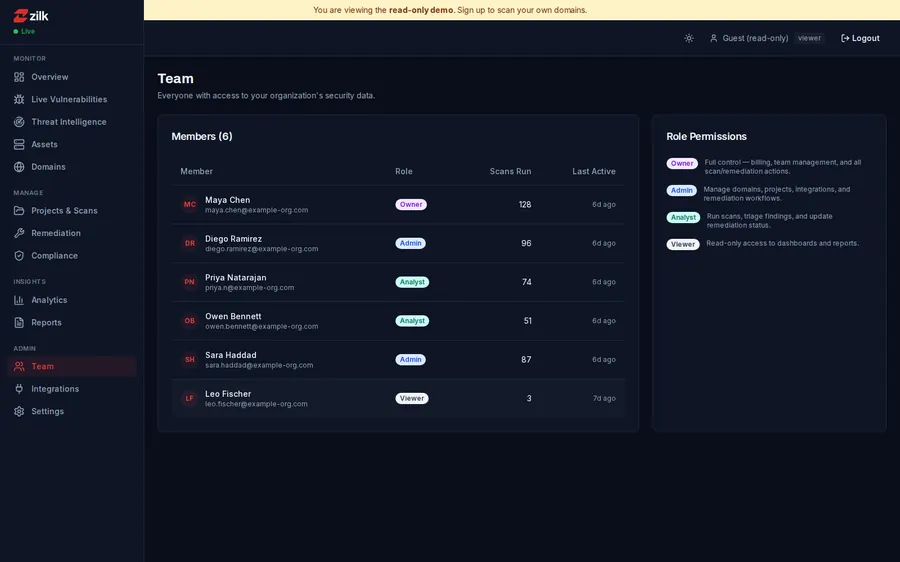Screen dimensions: 900x562
Task: Click Priya Natarajan's PN avatar
Action: click(x=189, y=282)
